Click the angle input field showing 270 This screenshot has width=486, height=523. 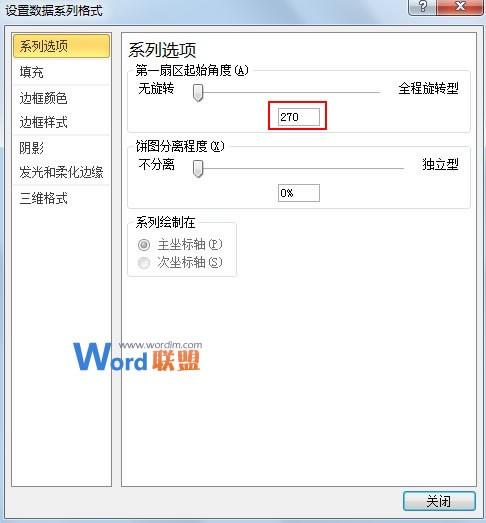(299, 117)
